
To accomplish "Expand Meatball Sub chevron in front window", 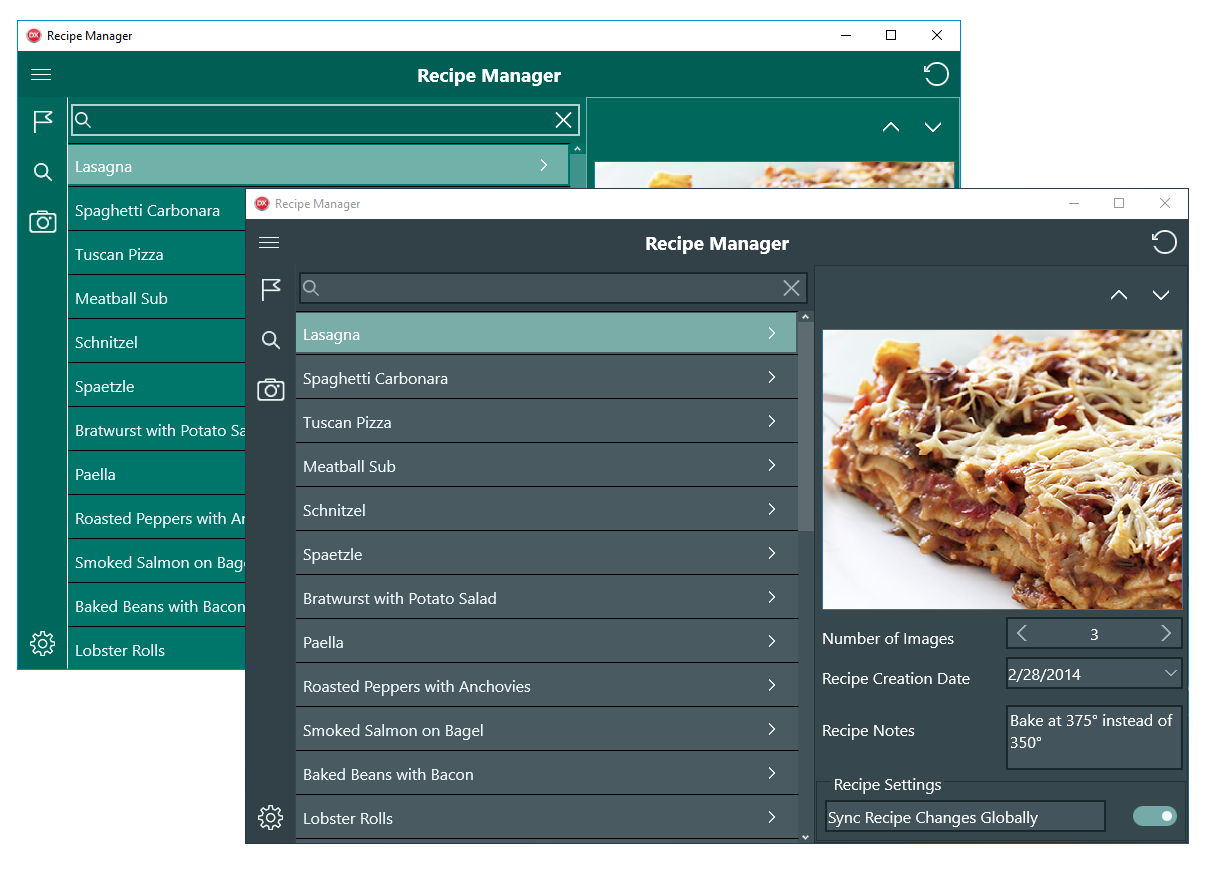I will [772, 465].
